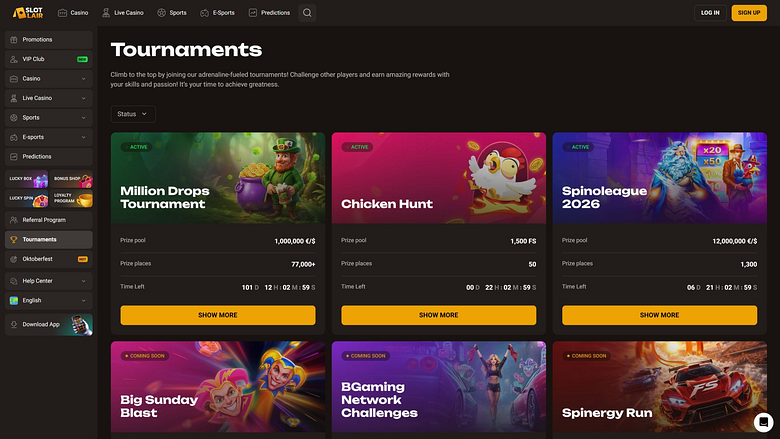Expand the E-sports sidebar chevron

(84, 137)
